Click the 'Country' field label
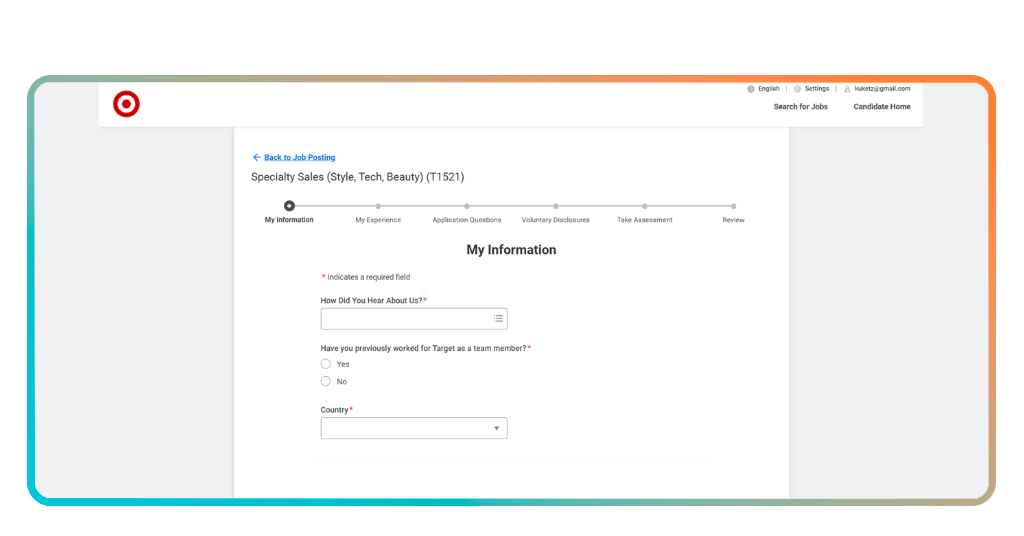1024x536 pixels. 336,410
